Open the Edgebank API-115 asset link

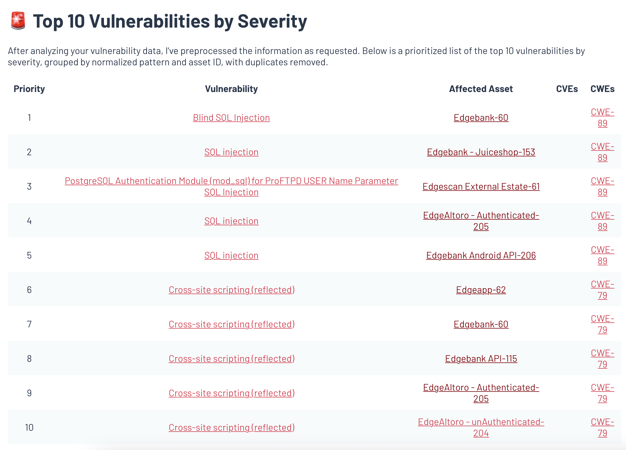[481, 359]
